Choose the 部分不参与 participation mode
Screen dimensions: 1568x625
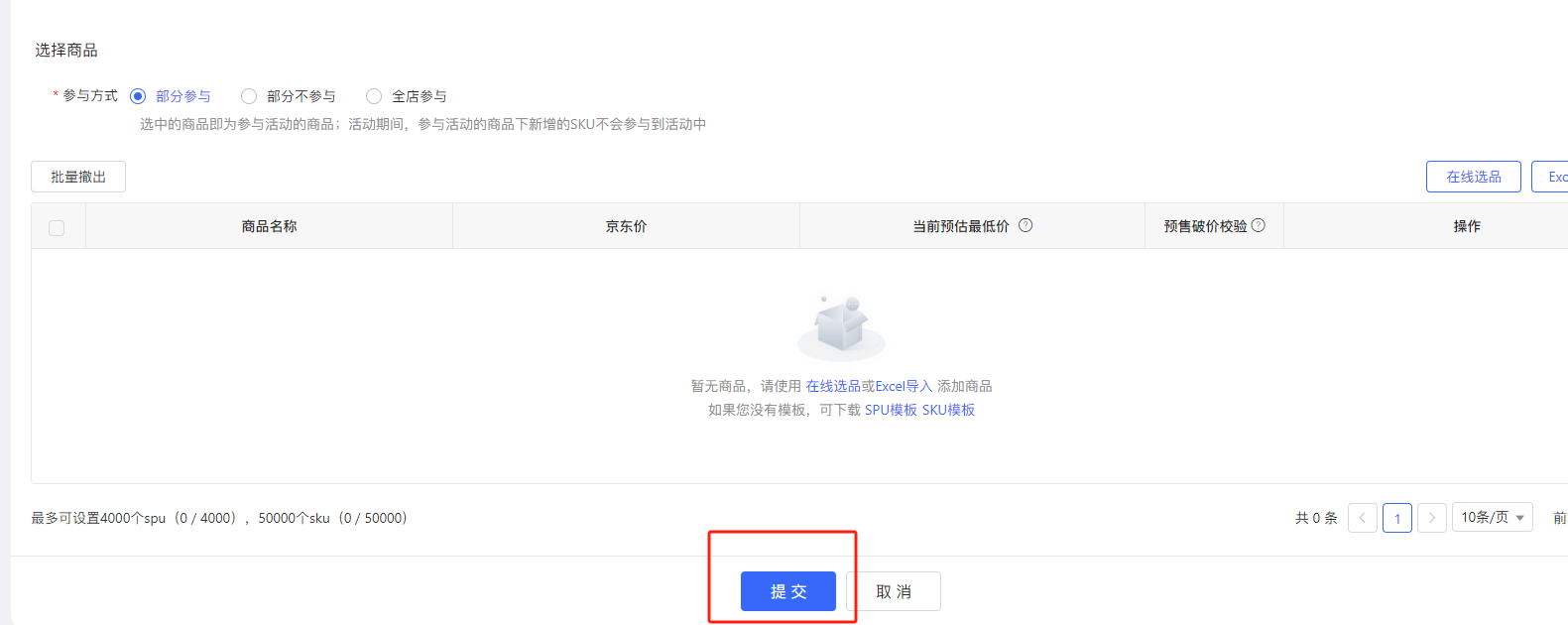(x=249, y=96)
